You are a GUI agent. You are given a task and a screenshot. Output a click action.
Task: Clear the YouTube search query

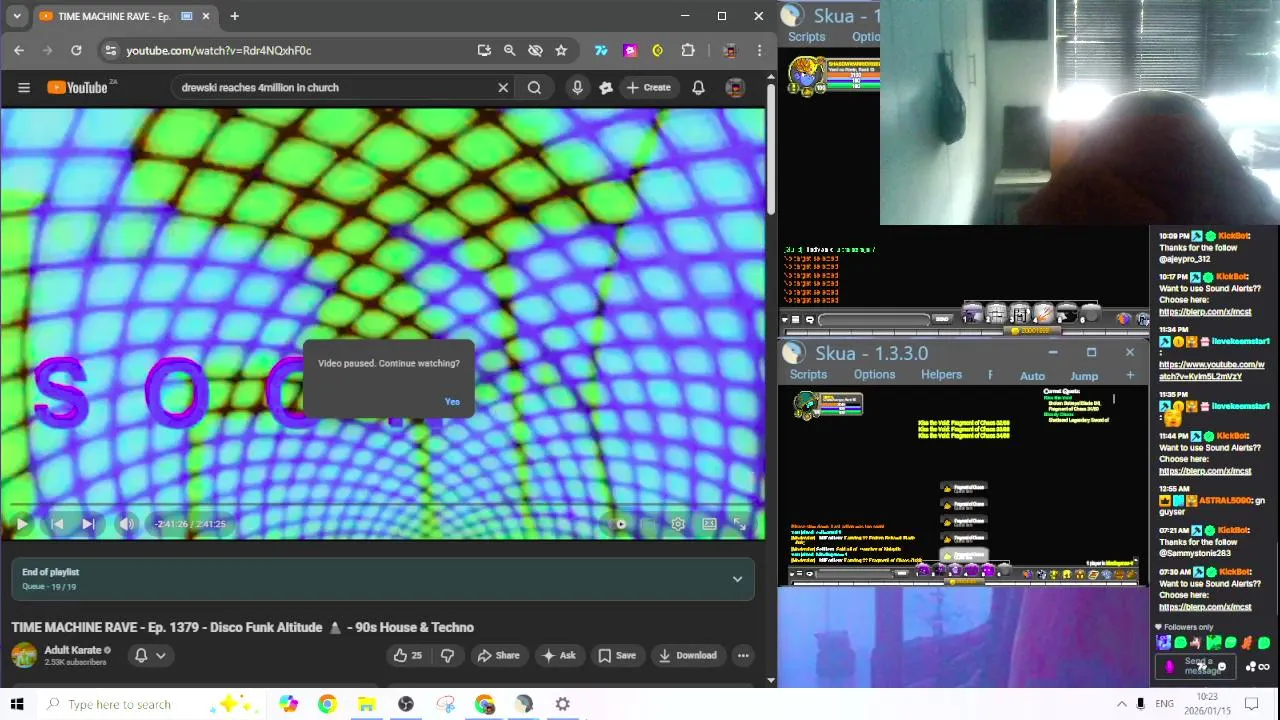pyautogui.click(x=503, y=88)
